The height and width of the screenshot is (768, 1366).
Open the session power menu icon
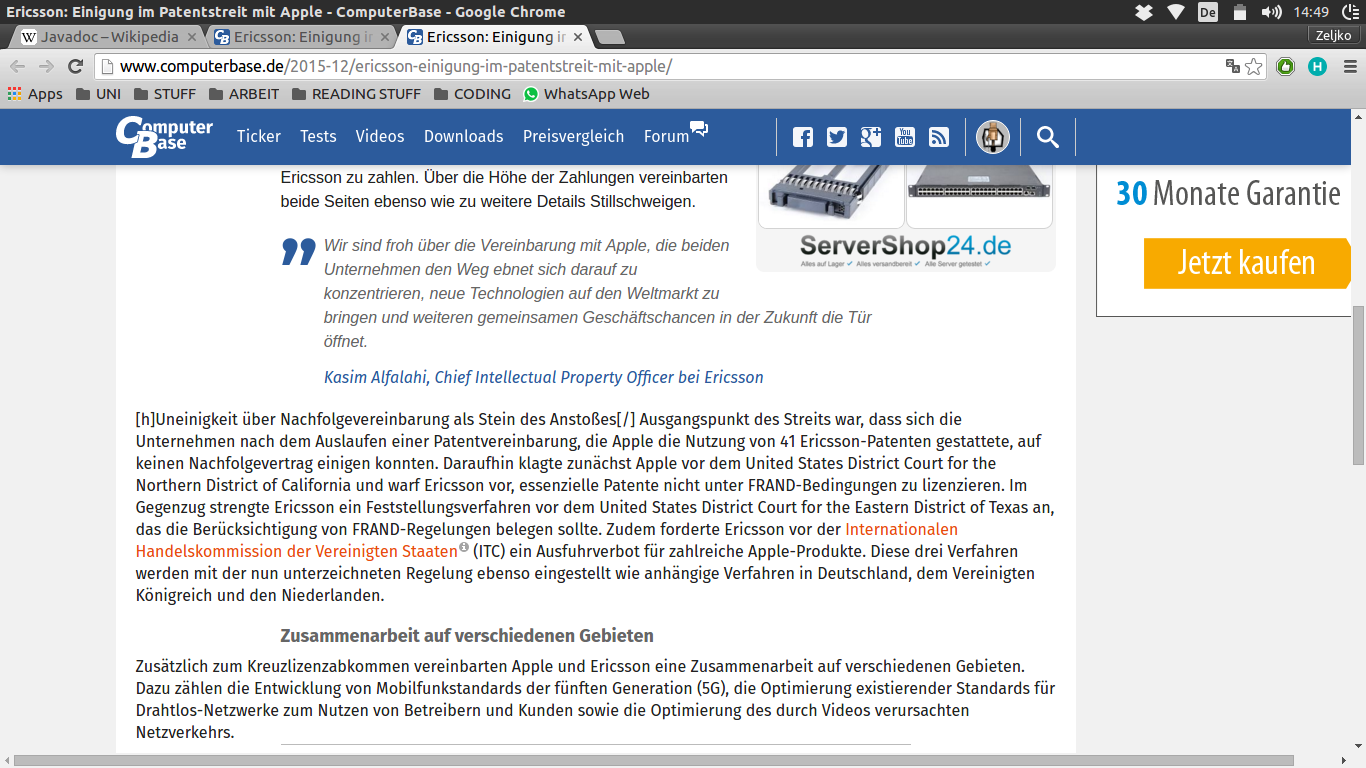(x=1348, y=12)
